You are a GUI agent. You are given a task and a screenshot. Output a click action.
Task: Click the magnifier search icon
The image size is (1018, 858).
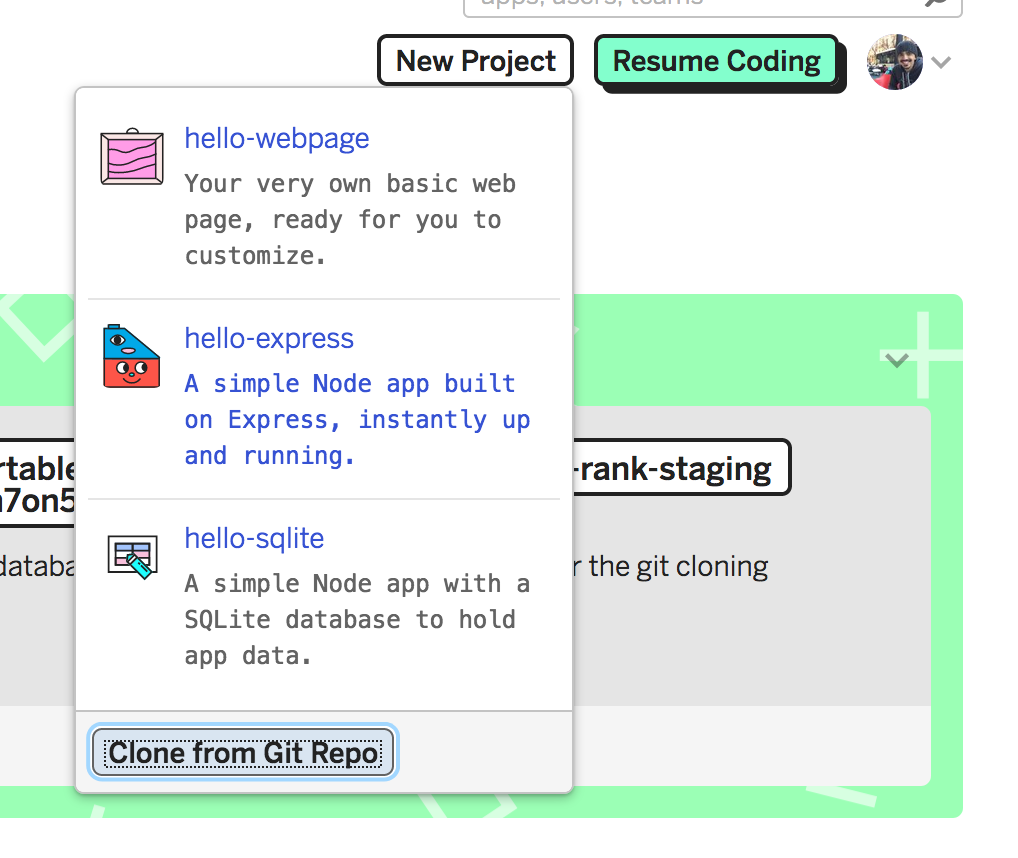936,3
